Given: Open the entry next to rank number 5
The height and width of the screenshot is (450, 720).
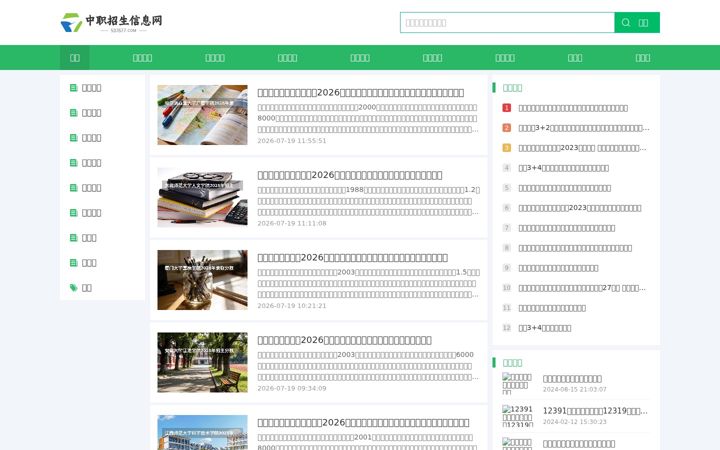Looking at the screenshot, I should pos(564,188).
